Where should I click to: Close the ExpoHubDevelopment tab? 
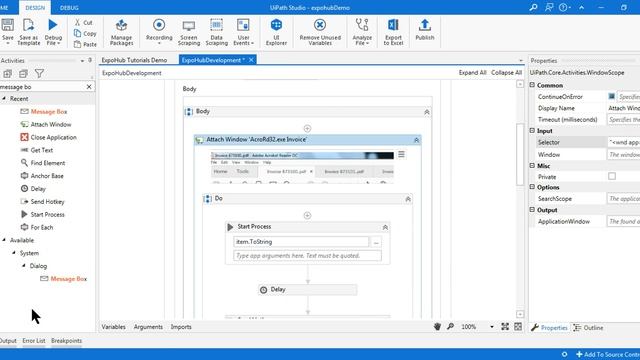pyautogui.click(x=251, y=60)
